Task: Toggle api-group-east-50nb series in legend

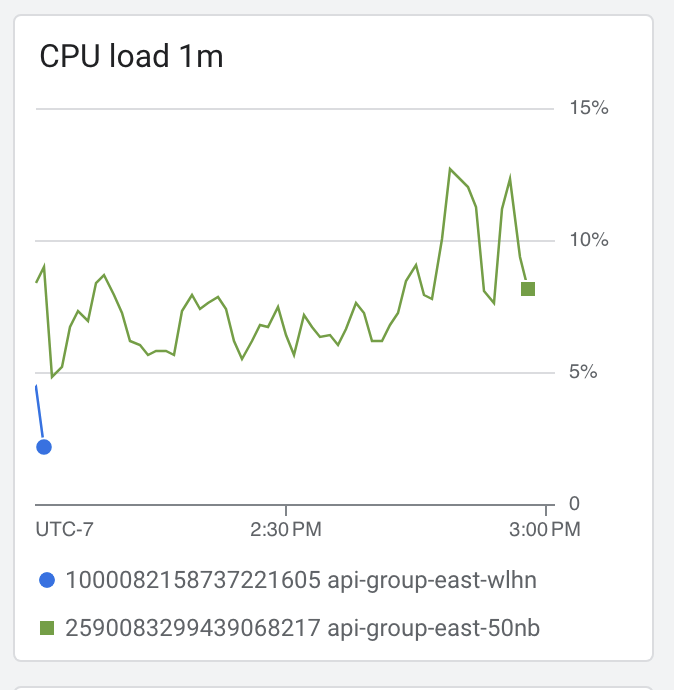Action: pyautogui.click(x=289, y=628)
